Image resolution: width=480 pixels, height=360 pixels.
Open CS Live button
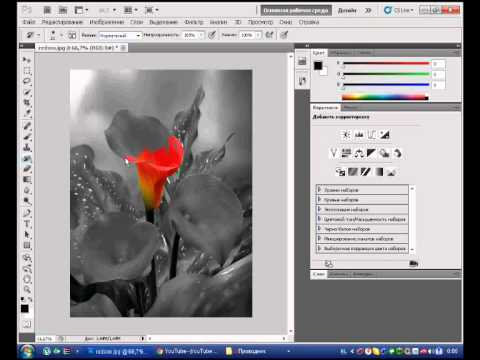coord(399,10)
